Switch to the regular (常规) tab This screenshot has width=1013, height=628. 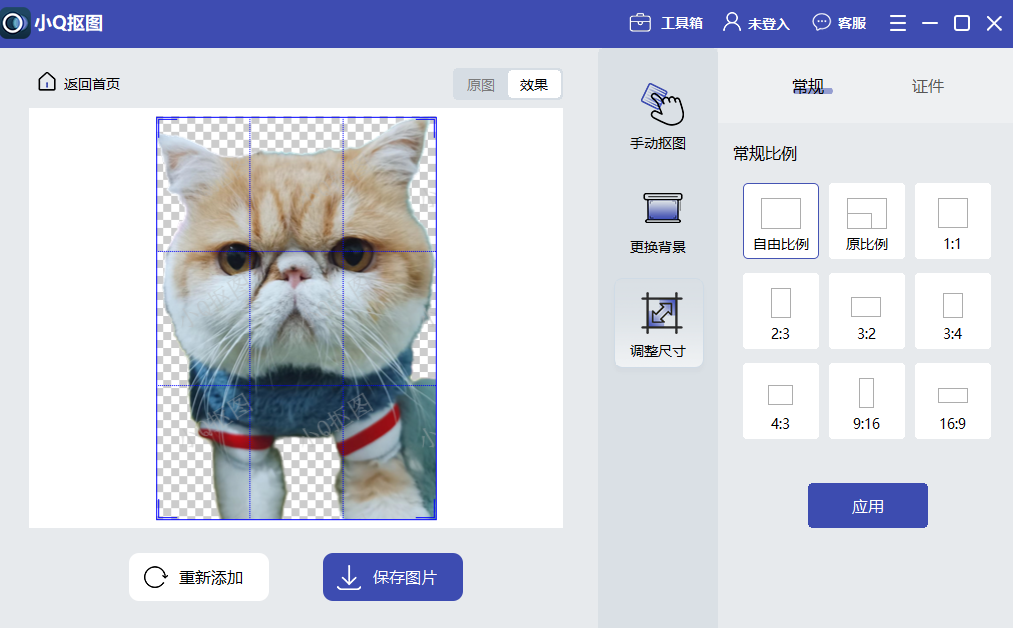click(807, 87)
